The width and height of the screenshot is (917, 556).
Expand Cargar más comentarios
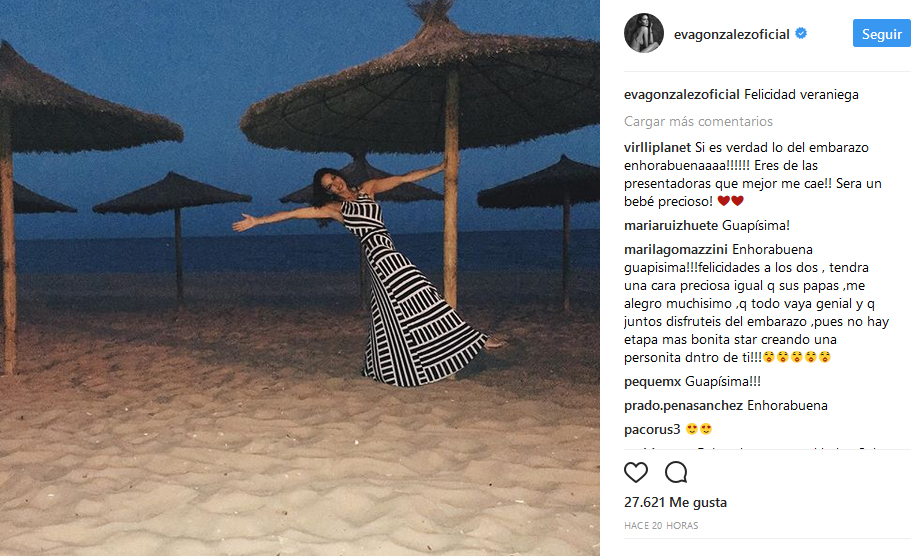click(x=698, y=121)
